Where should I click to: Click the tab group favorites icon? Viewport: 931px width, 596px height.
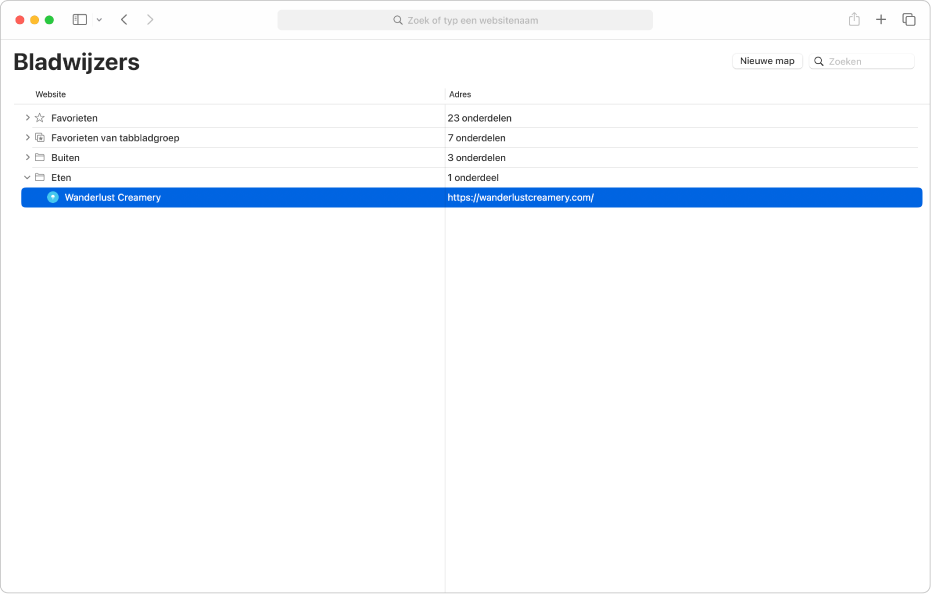(40, 138)
